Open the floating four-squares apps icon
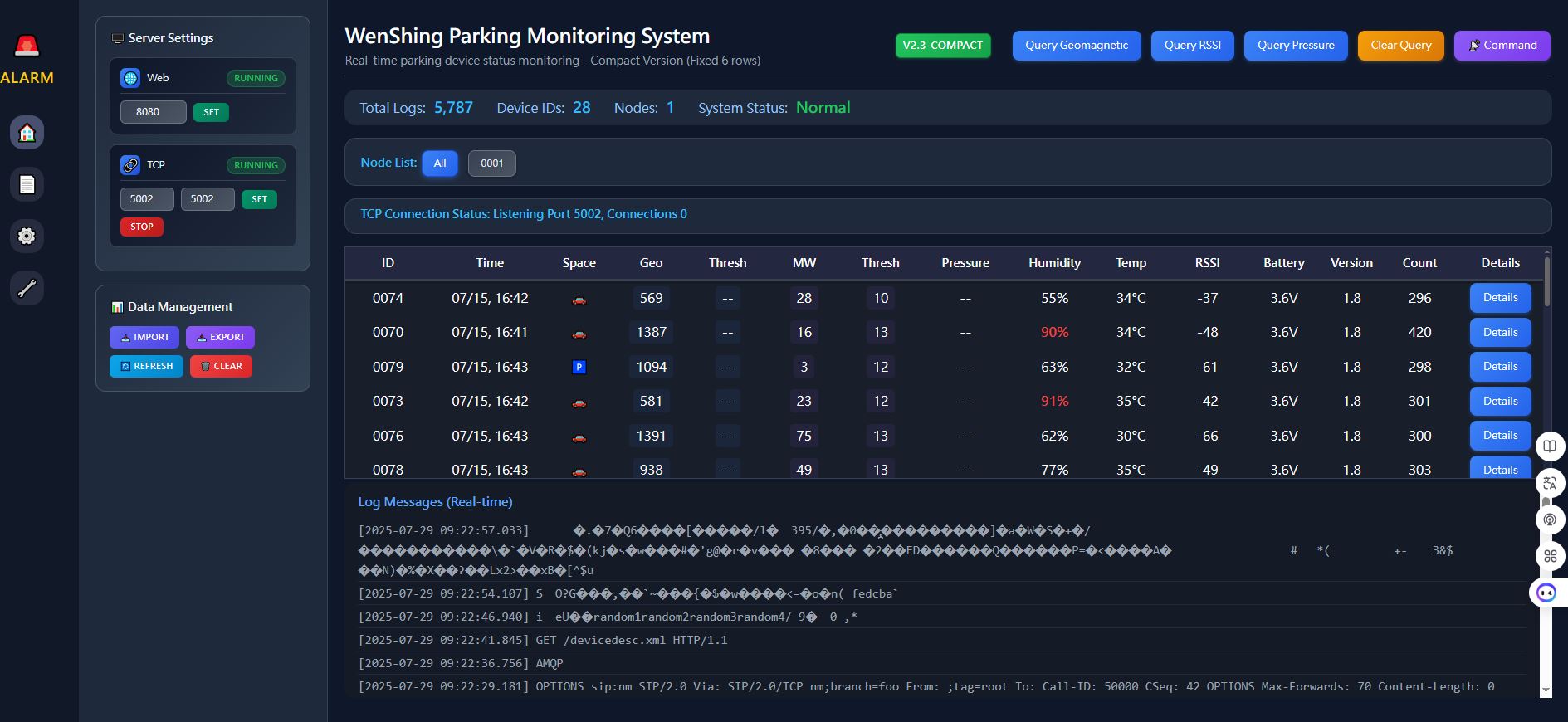Viewport: 1568px width, 722px height. click(x=1549, y=556)
